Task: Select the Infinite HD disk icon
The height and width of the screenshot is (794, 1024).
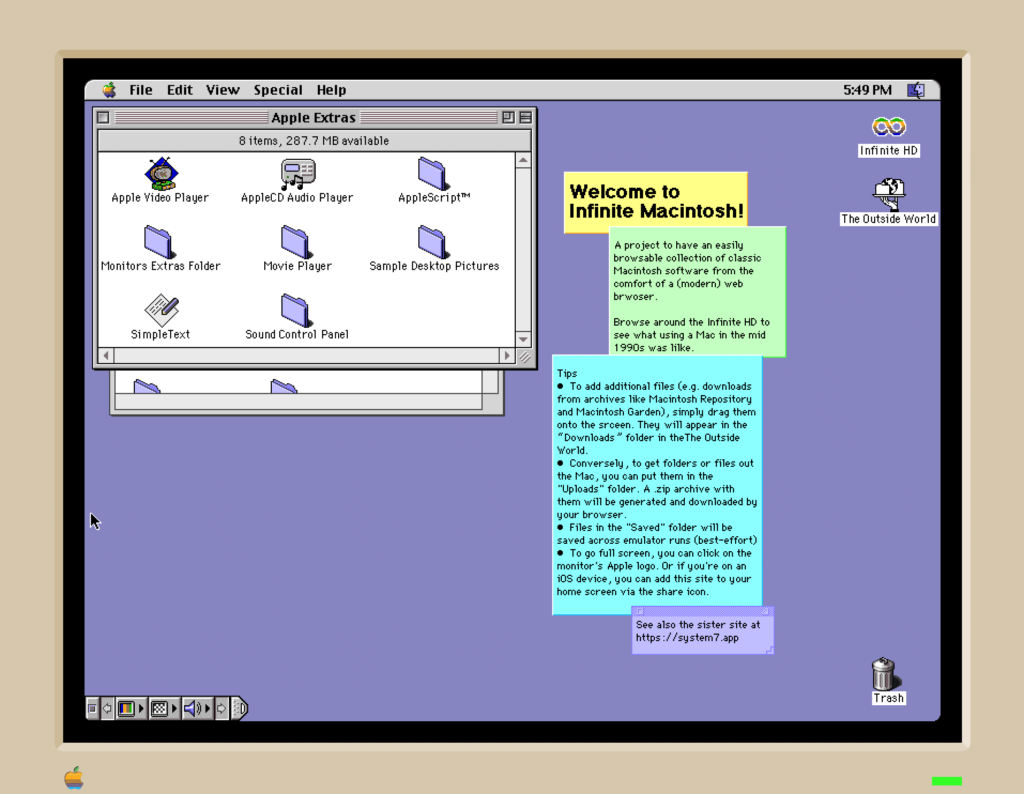Action: tap(889, 127)
